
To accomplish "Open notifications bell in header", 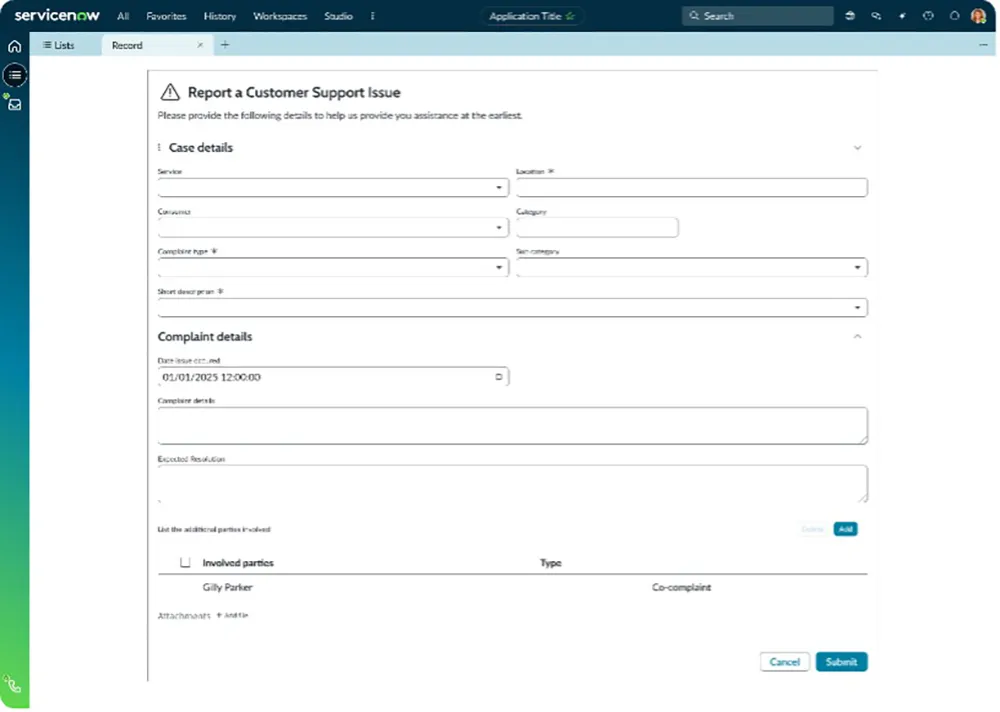I will tap(954, 16).
